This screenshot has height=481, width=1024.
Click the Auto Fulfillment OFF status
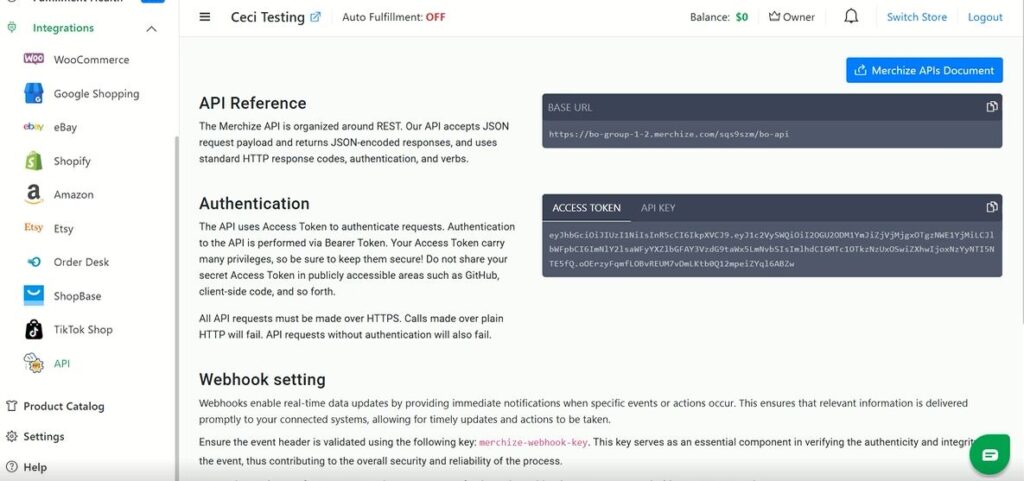point(435,17)
